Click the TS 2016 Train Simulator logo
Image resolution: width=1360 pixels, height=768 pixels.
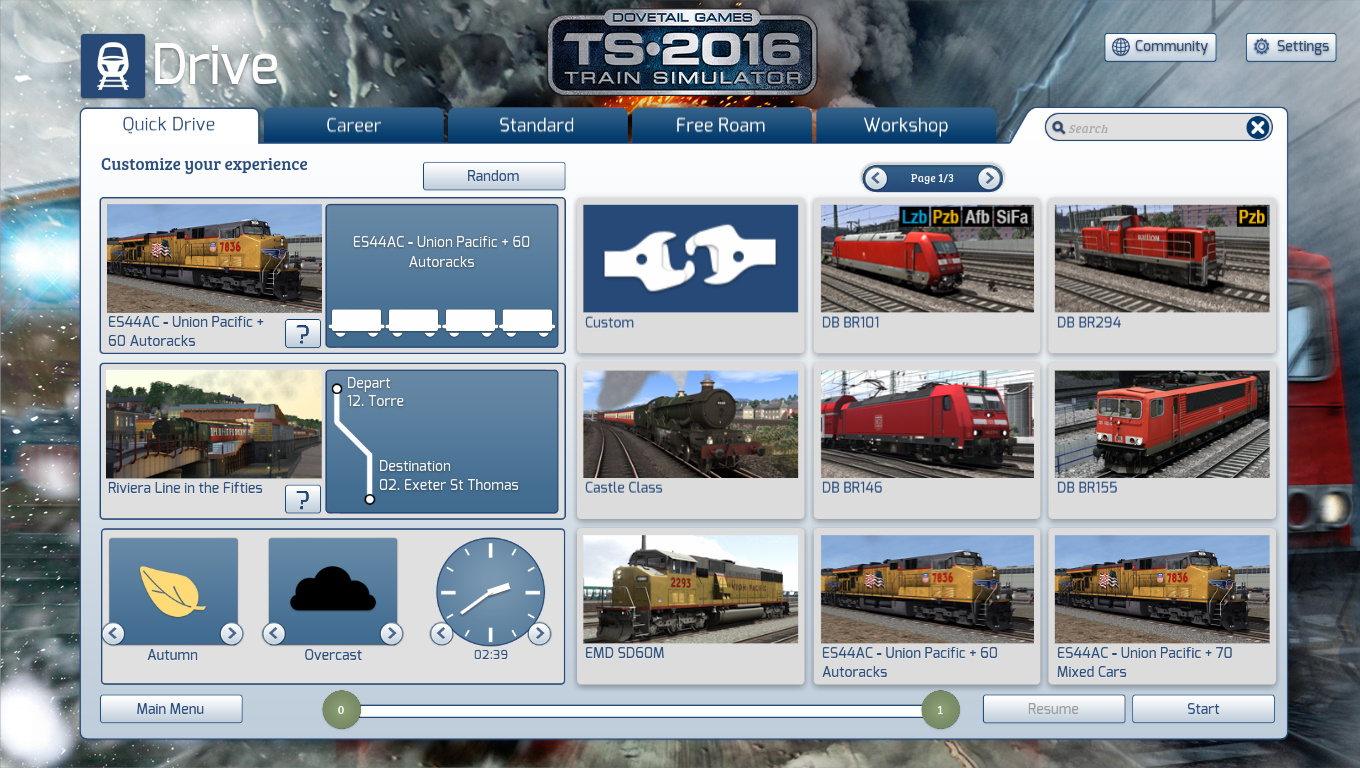tap(682, 53)
